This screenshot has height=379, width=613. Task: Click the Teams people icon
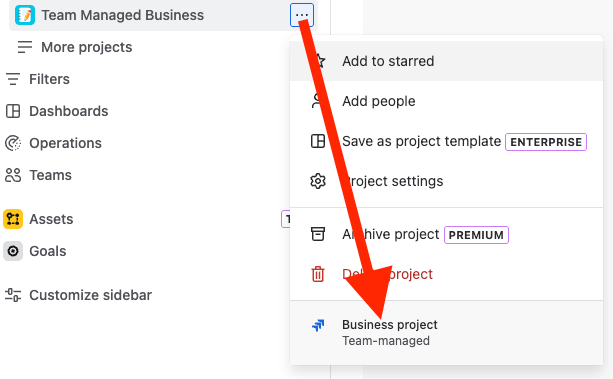[13, 175]
